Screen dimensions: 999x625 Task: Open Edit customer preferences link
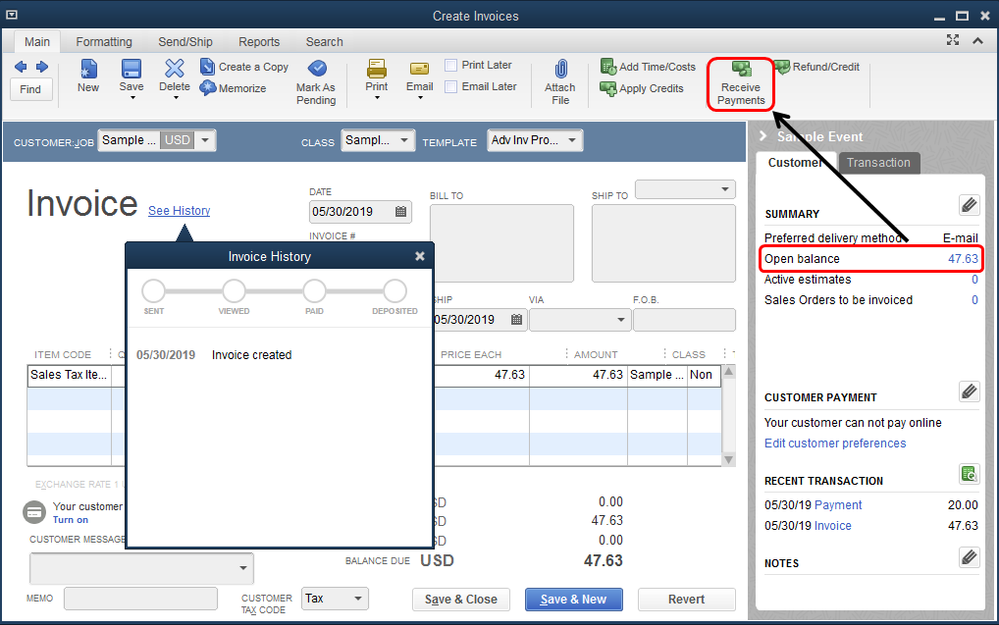[835, 443]
